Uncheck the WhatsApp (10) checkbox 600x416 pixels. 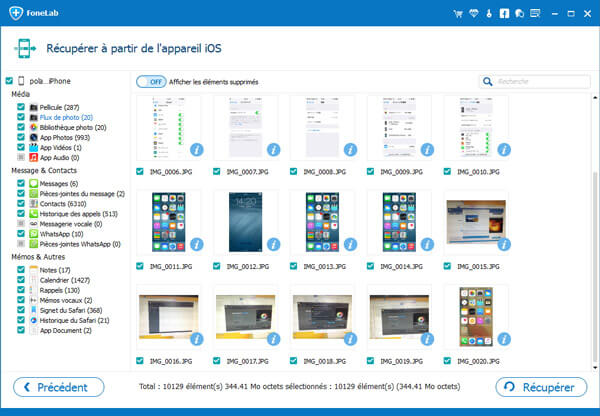(21, 233)
